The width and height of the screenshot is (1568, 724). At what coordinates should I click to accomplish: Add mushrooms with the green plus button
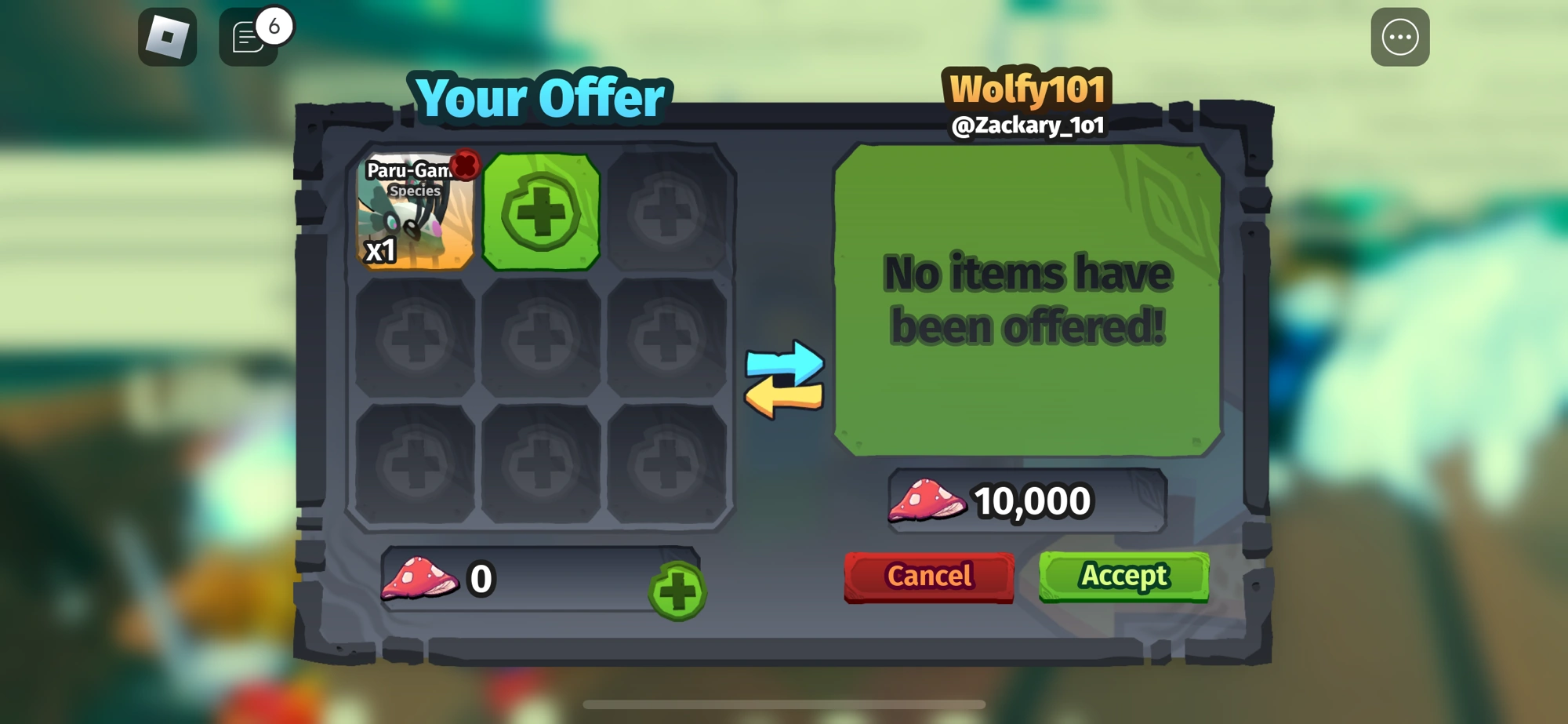point(677,591)
